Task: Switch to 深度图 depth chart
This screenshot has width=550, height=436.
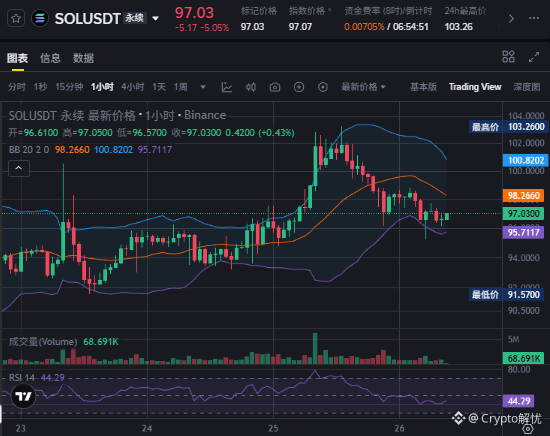Action: 526,87
